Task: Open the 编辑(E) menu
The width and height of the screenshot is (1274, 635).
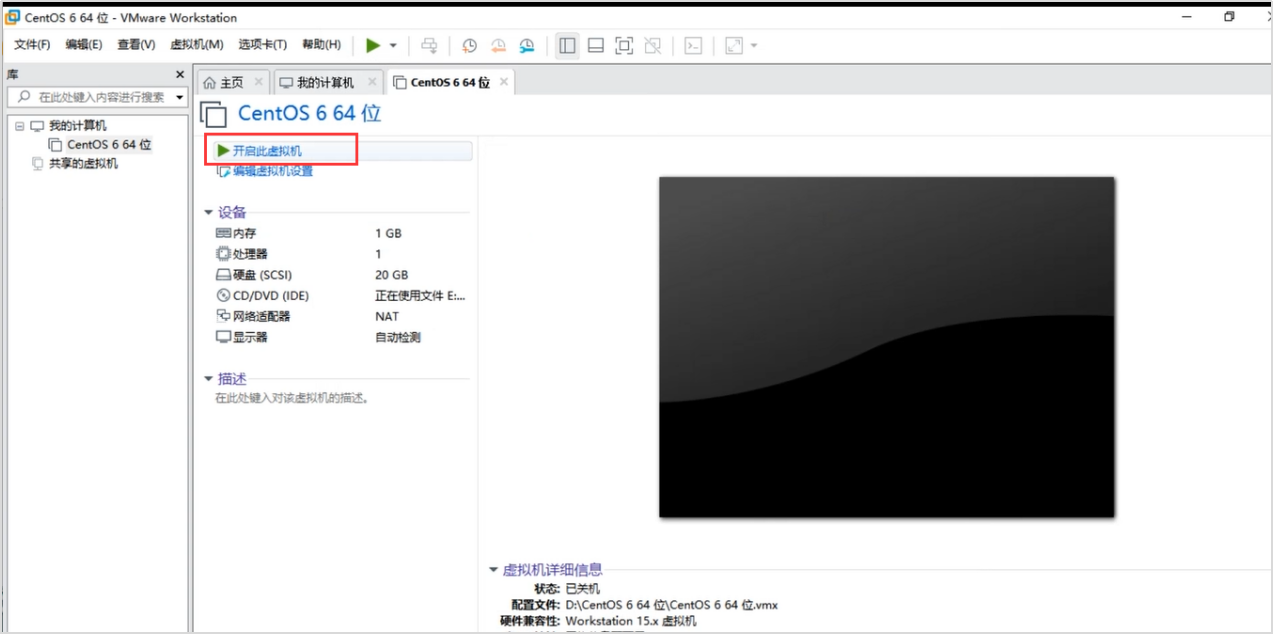Action: (84, 45)
